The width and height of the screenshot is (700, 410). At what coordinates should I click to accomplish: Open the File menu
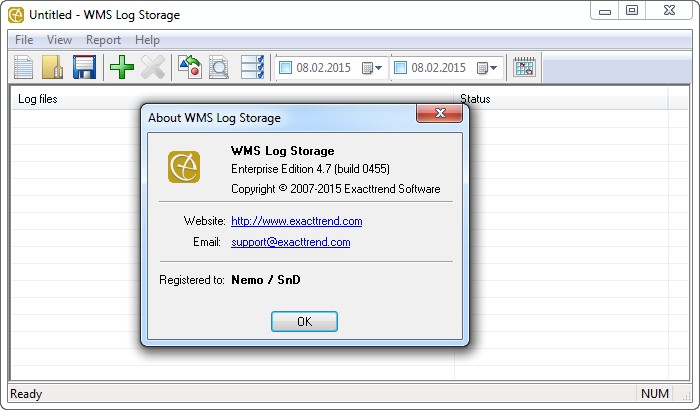tap(24, 40)
